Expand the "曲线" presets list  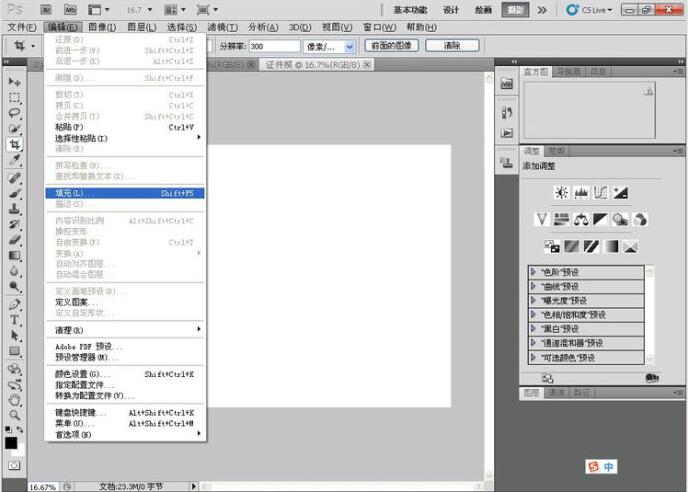tap(534, 286)
